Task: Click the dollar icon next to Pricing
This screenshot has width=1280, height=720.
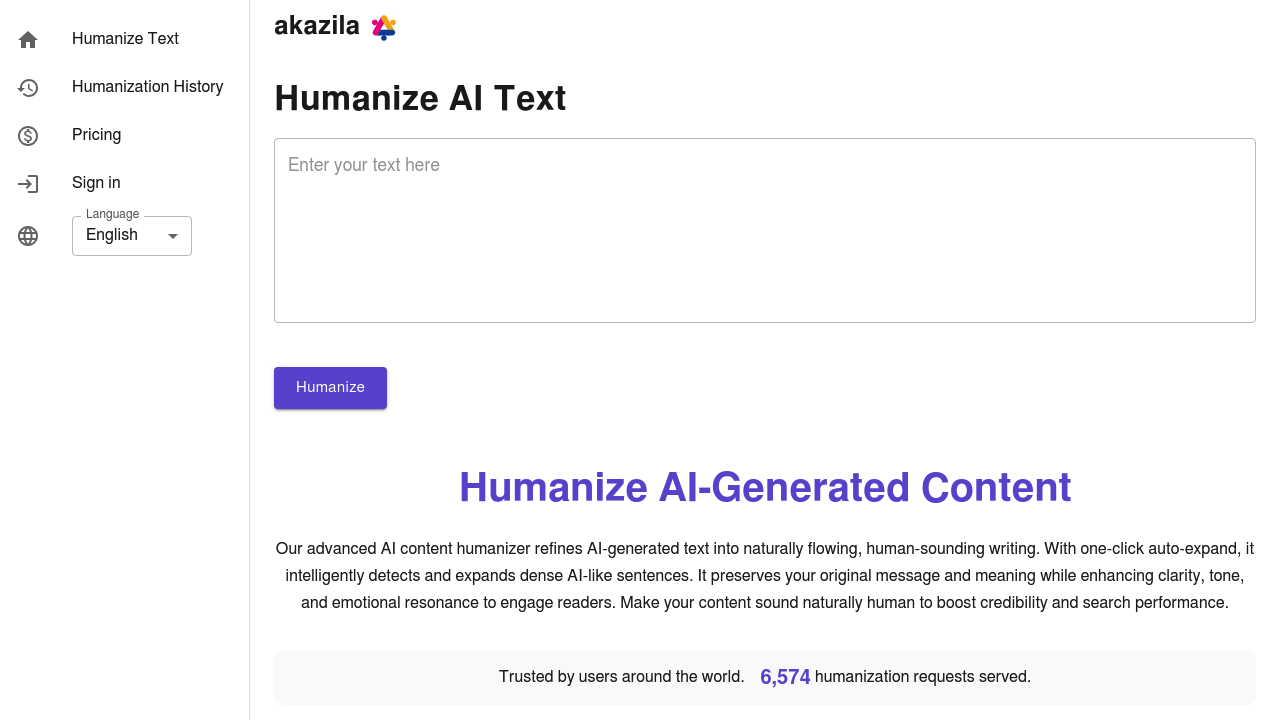Action: tap(28, 135)
